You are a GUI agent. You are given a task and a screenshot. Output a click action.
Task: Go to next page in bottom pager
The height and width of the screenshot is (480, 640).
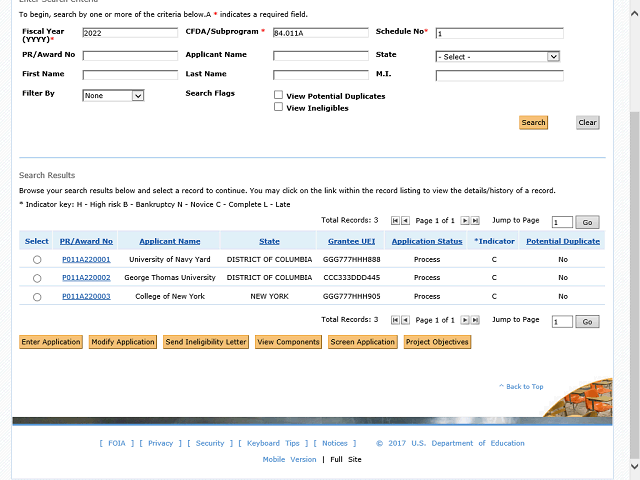pyautogui.click(x=464, y=320)
